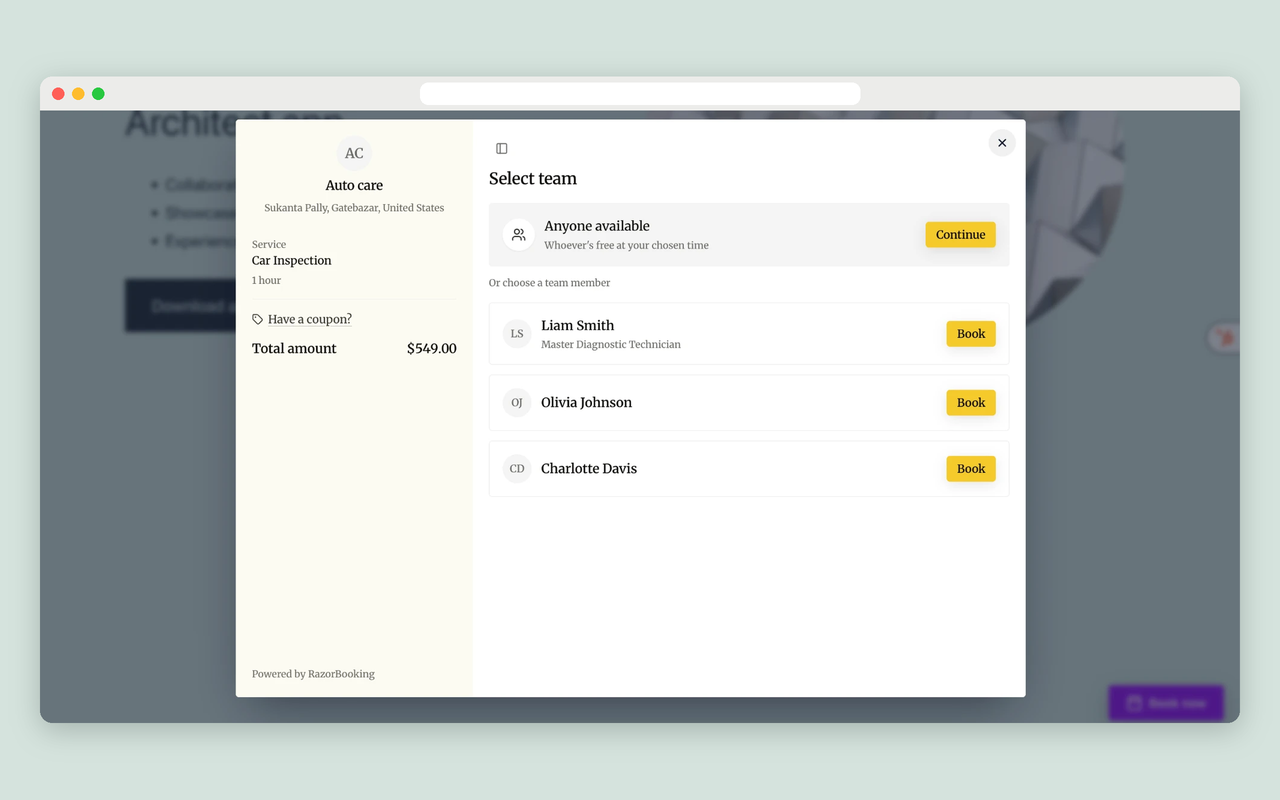Click Charlotte Davis's CD avatar
Viewport: 1280px width, 800px height.
click(517, 469)
